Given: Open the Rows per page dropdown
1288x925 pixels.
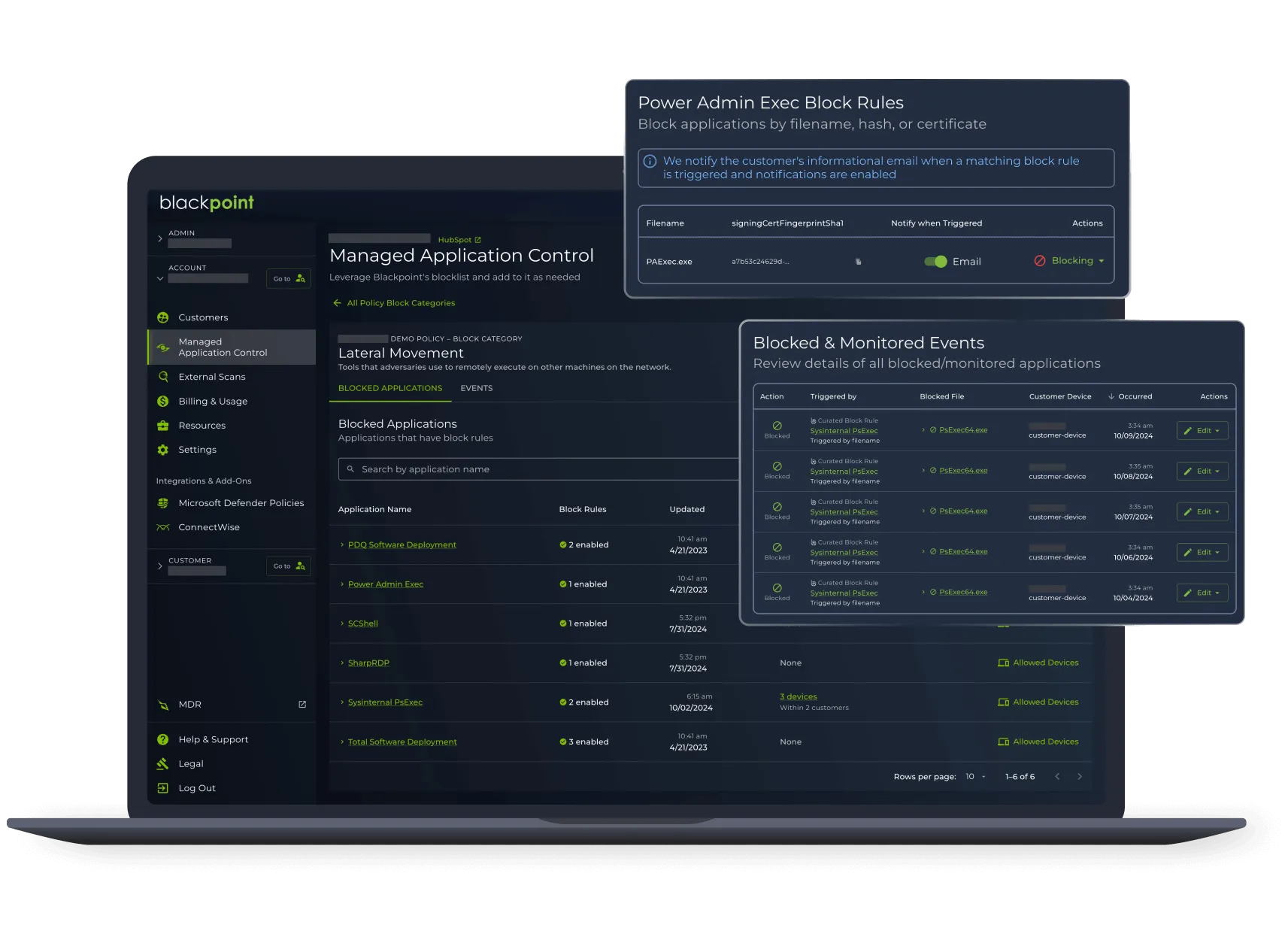Looking at the screenshot, I should 975,777.
